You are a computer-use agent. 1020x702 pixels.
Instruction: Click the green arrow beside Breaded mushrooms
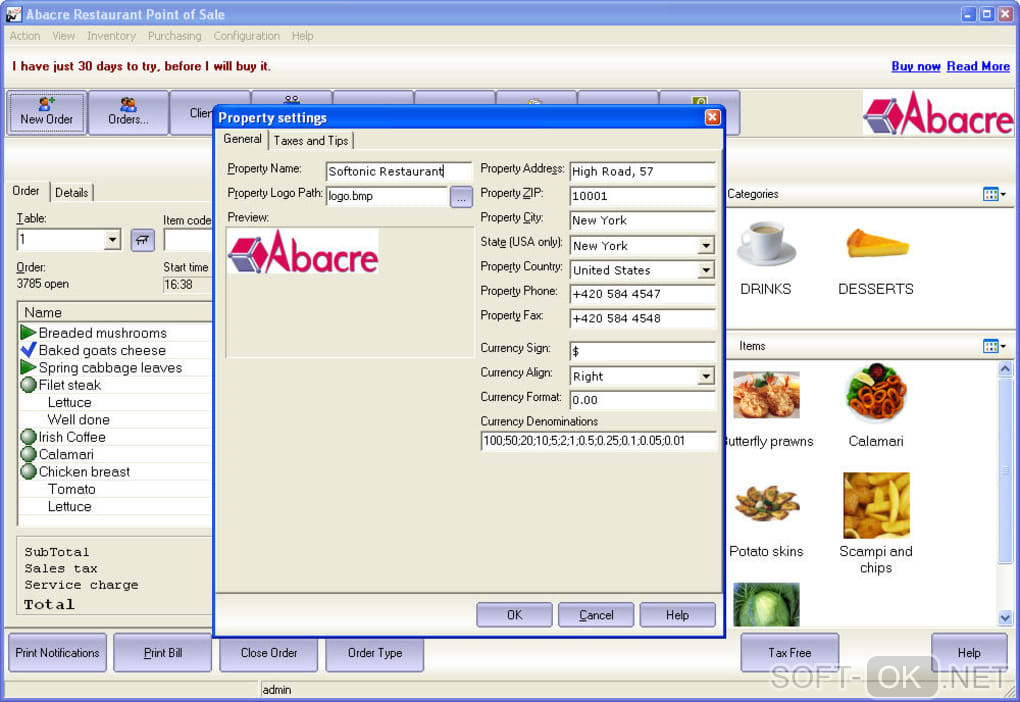tap(28, 332)
